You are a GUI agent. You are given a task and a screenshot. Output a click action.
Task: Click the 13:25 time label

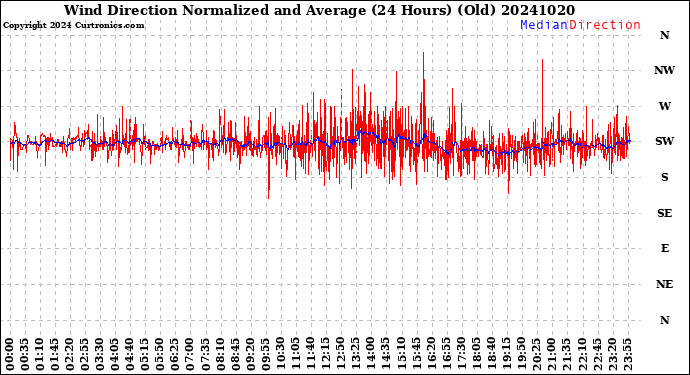[356, 354]
